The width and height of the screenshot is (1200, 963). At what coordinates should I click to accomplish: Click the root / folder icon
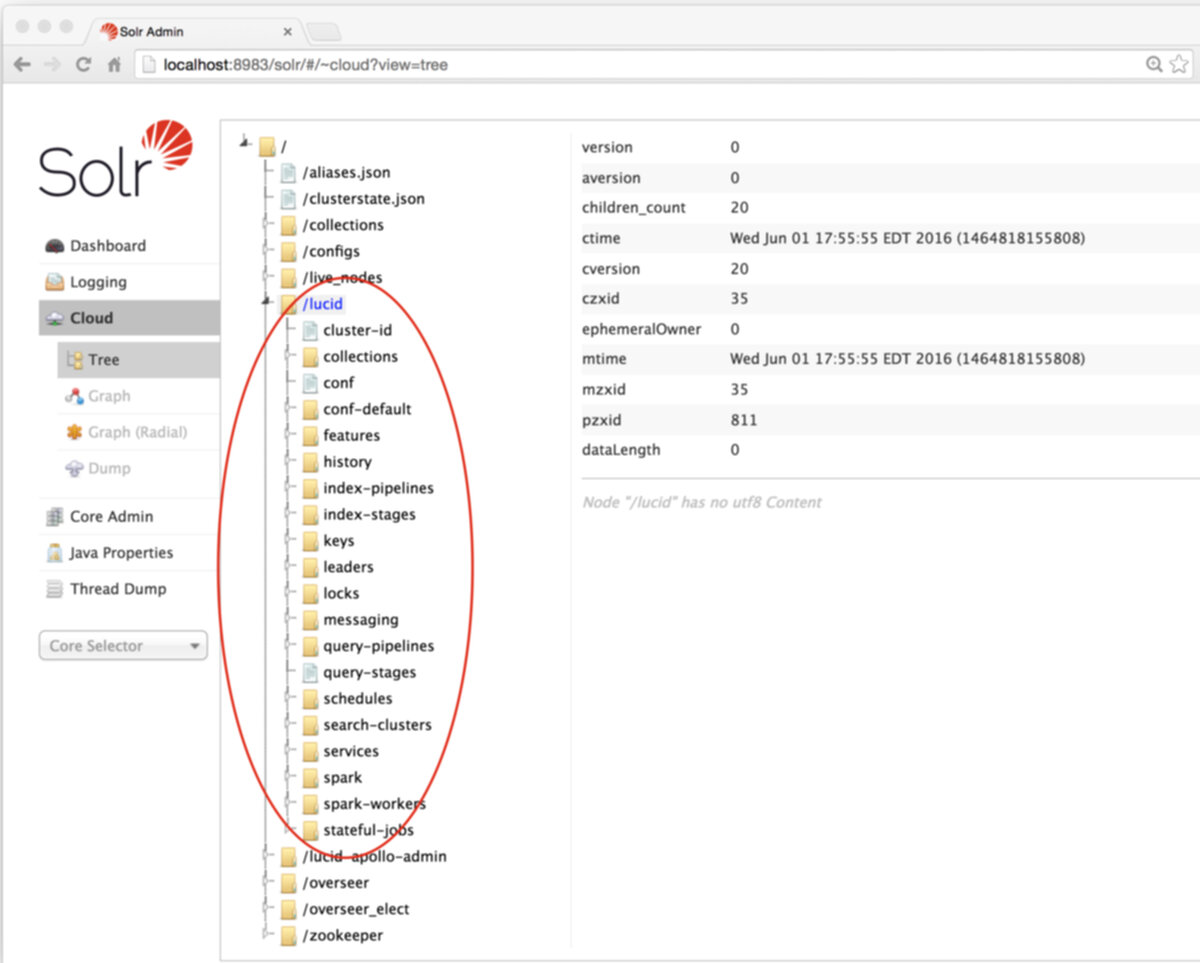[x=267, y=147]
